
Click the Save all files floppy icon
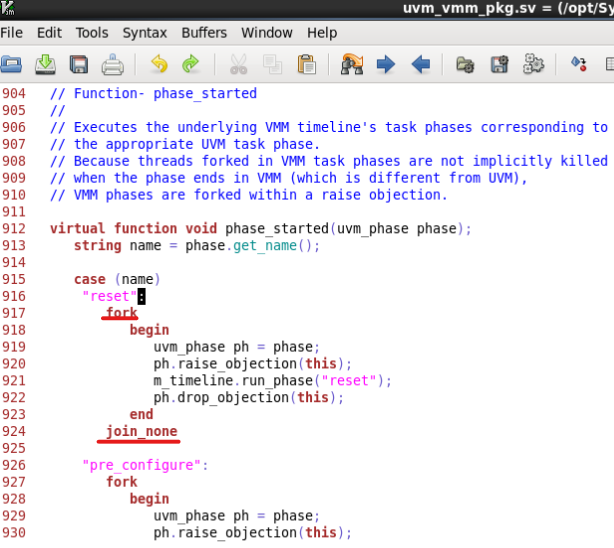(79, 64)
